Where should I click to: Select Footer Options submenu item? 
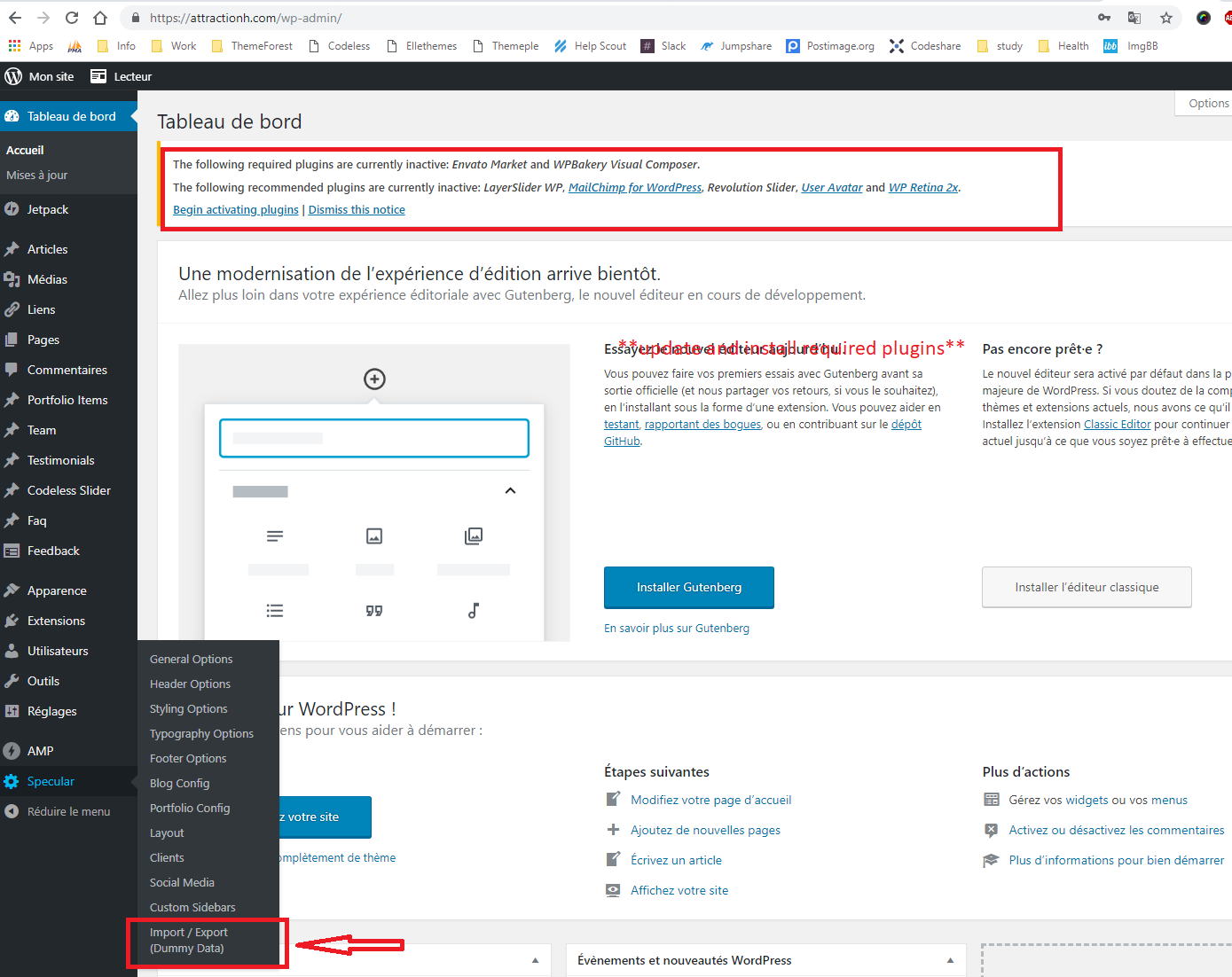click(x=188, y=758)
